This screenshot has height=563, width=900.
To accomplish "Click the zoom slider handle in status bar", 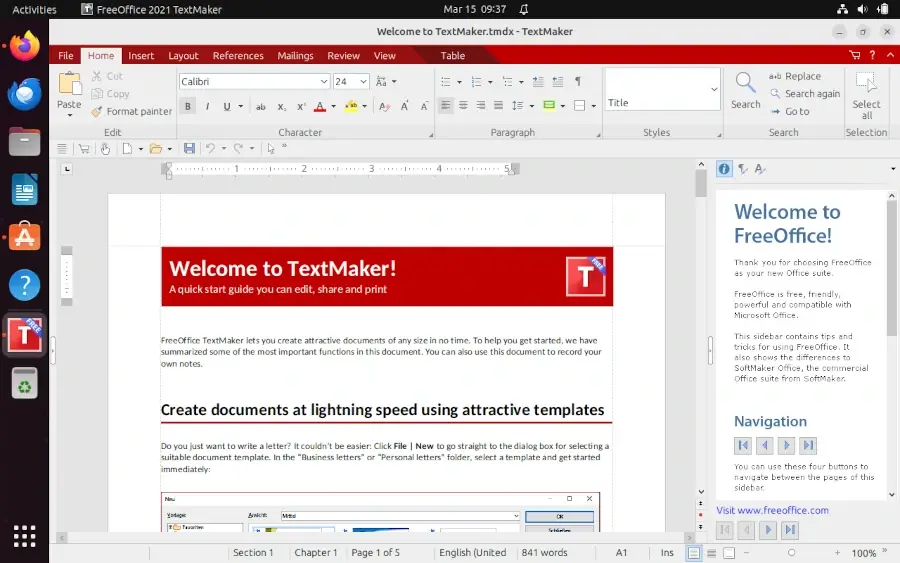I will point(791,552).
